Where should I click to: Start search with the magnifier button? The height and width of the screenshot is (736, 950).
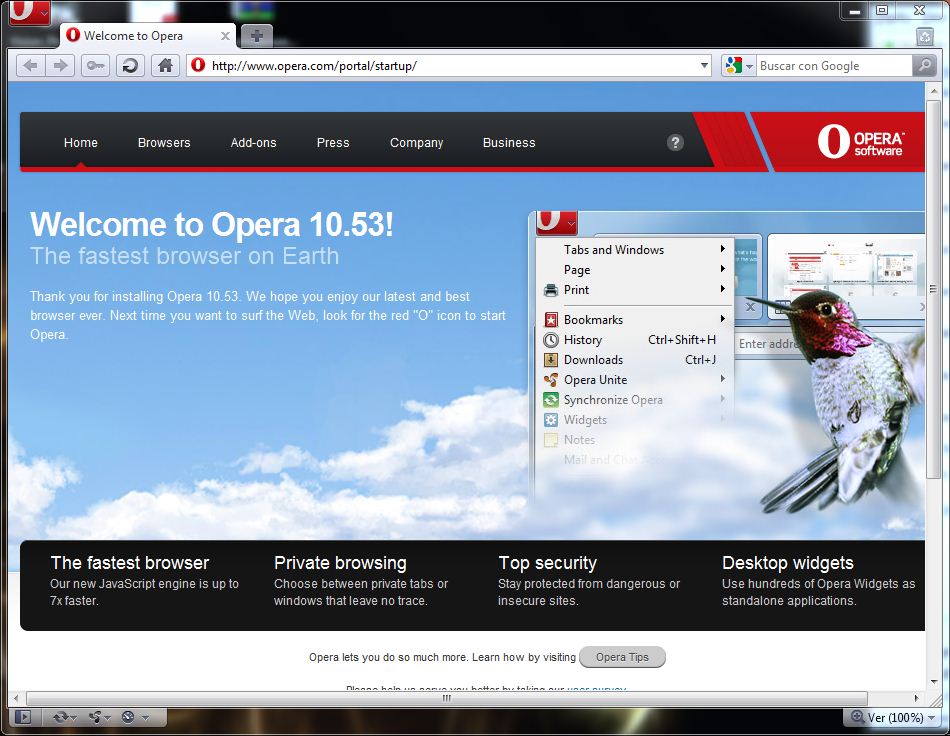(925, 65)
